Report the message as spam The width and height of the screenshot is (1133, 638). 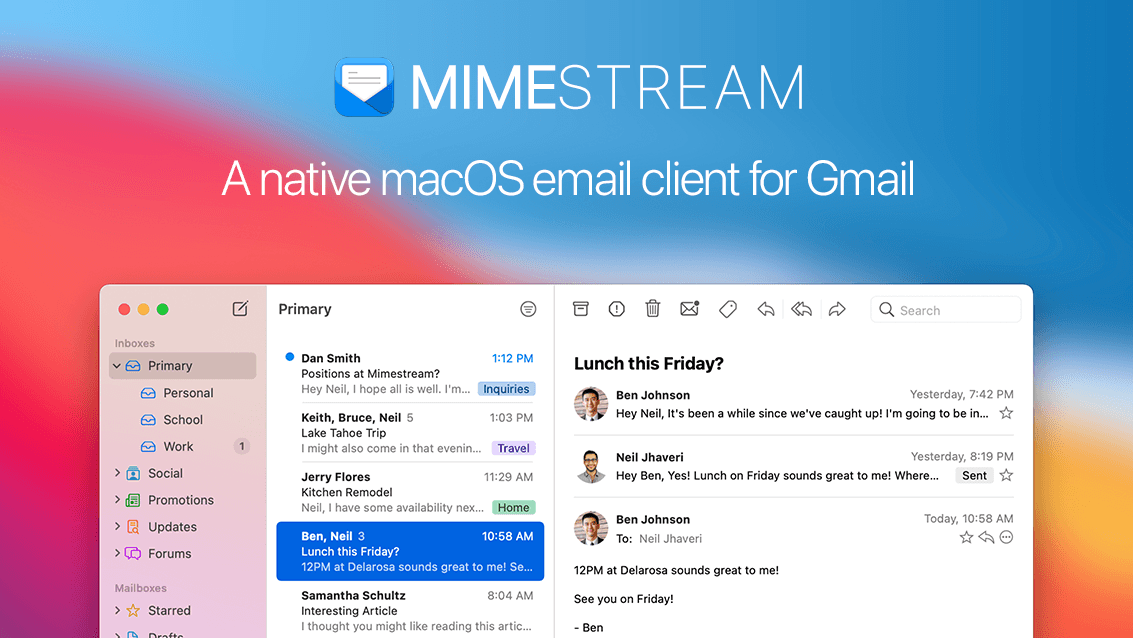pos(616,309)
